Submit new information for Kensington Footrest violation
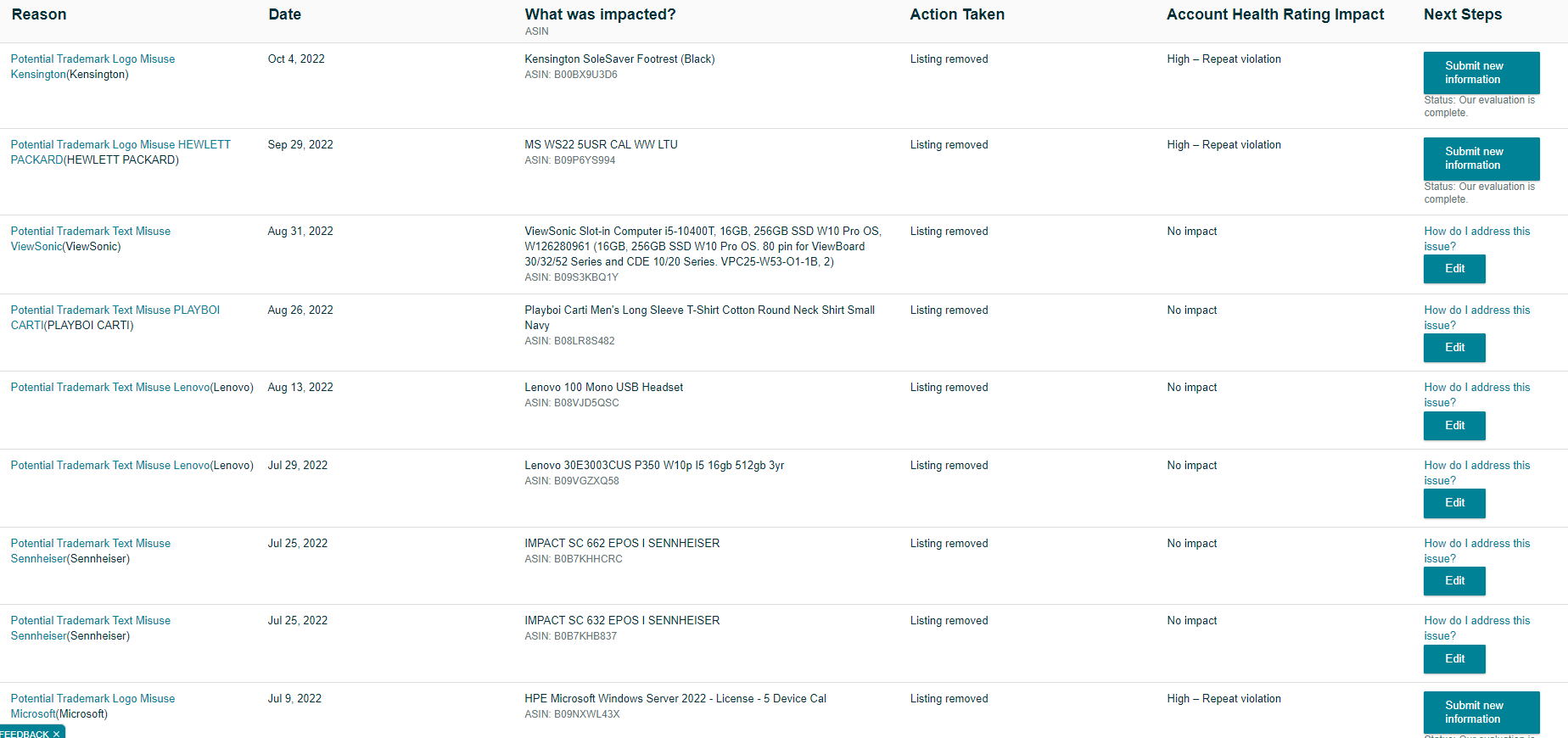 point(1481,73)
